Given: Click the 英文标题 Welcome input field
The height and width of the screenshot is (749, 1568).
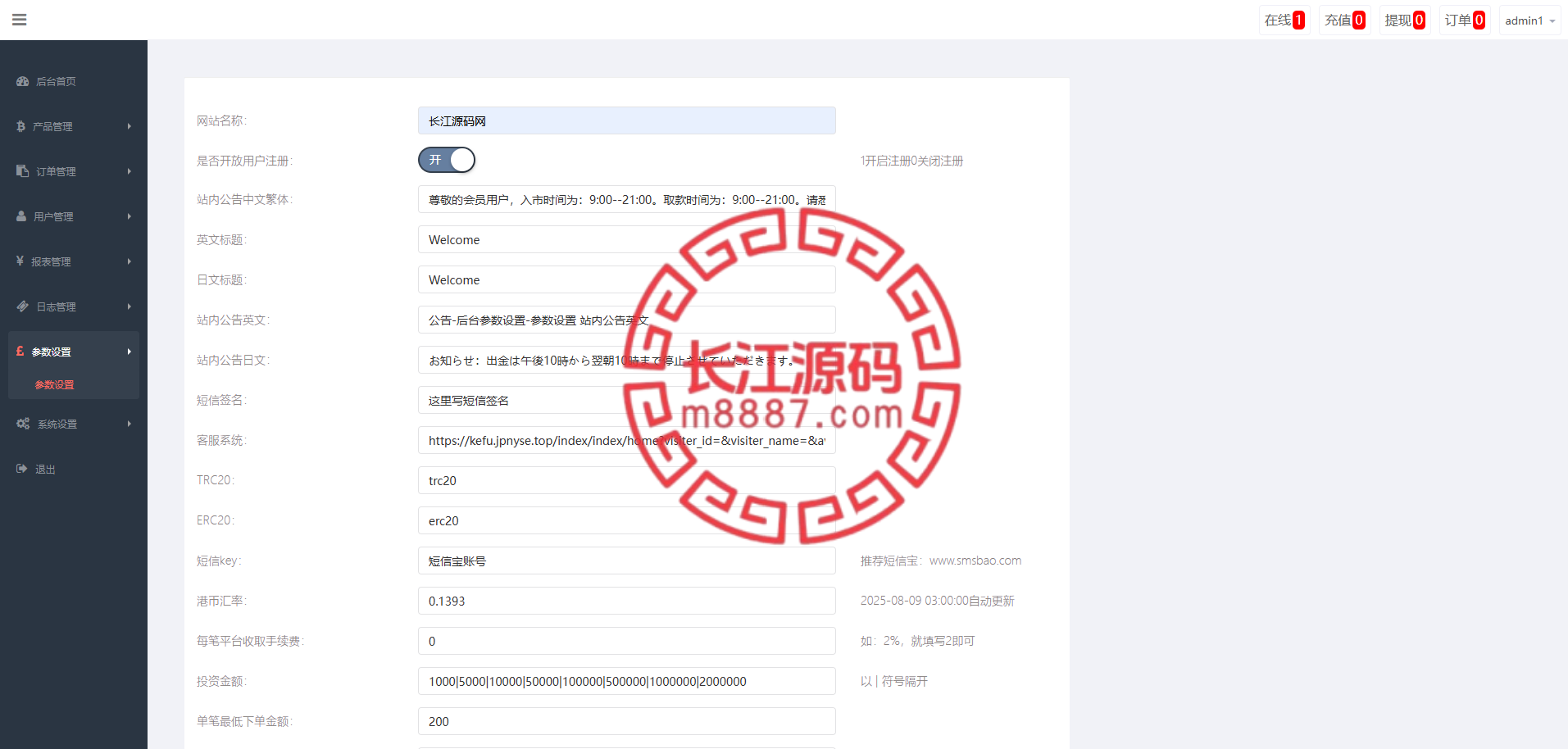Looking at the screenshot, I should pos(627,239).
